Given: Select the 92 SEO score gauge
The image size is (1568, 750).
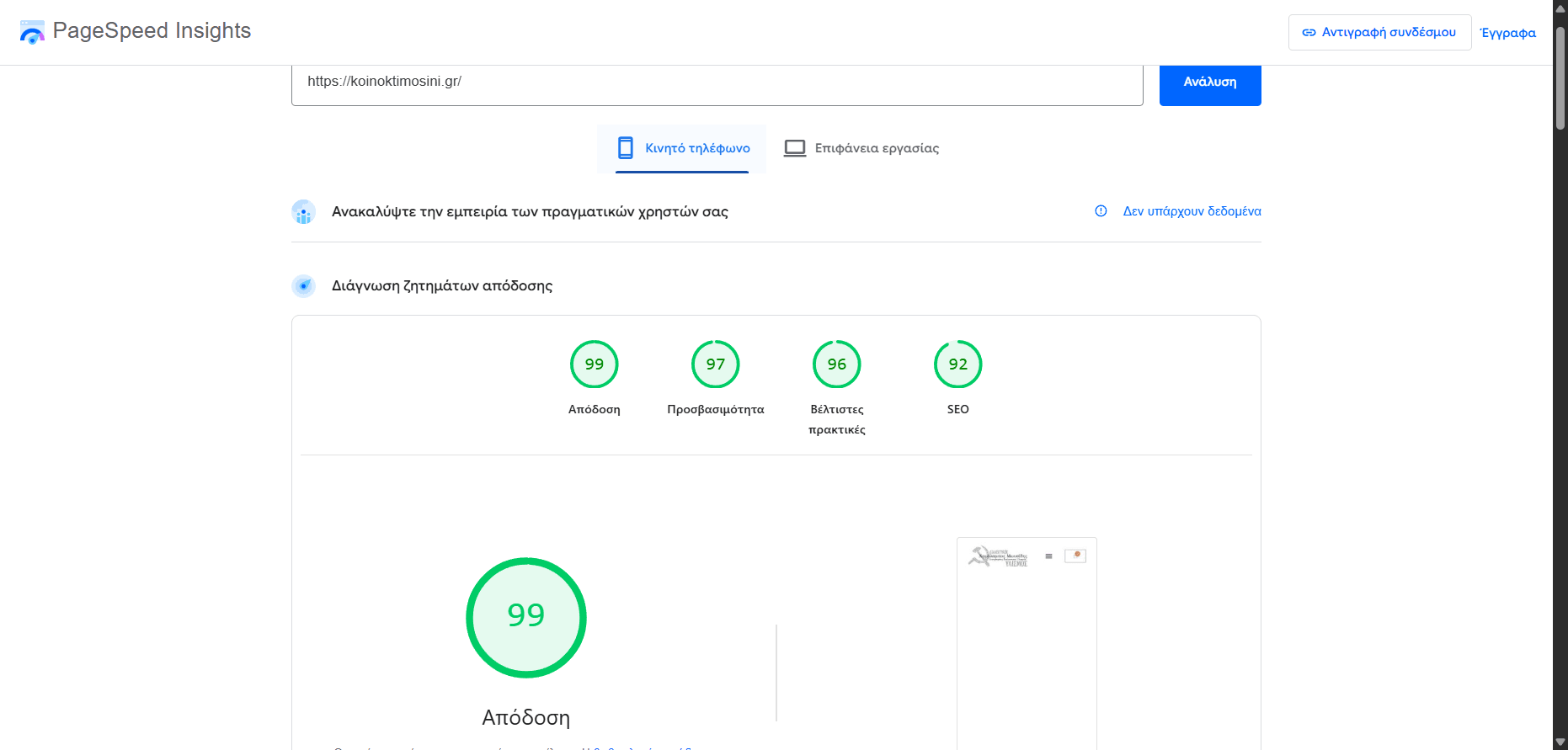Looking at the screenshot, I should click(957, 364).
